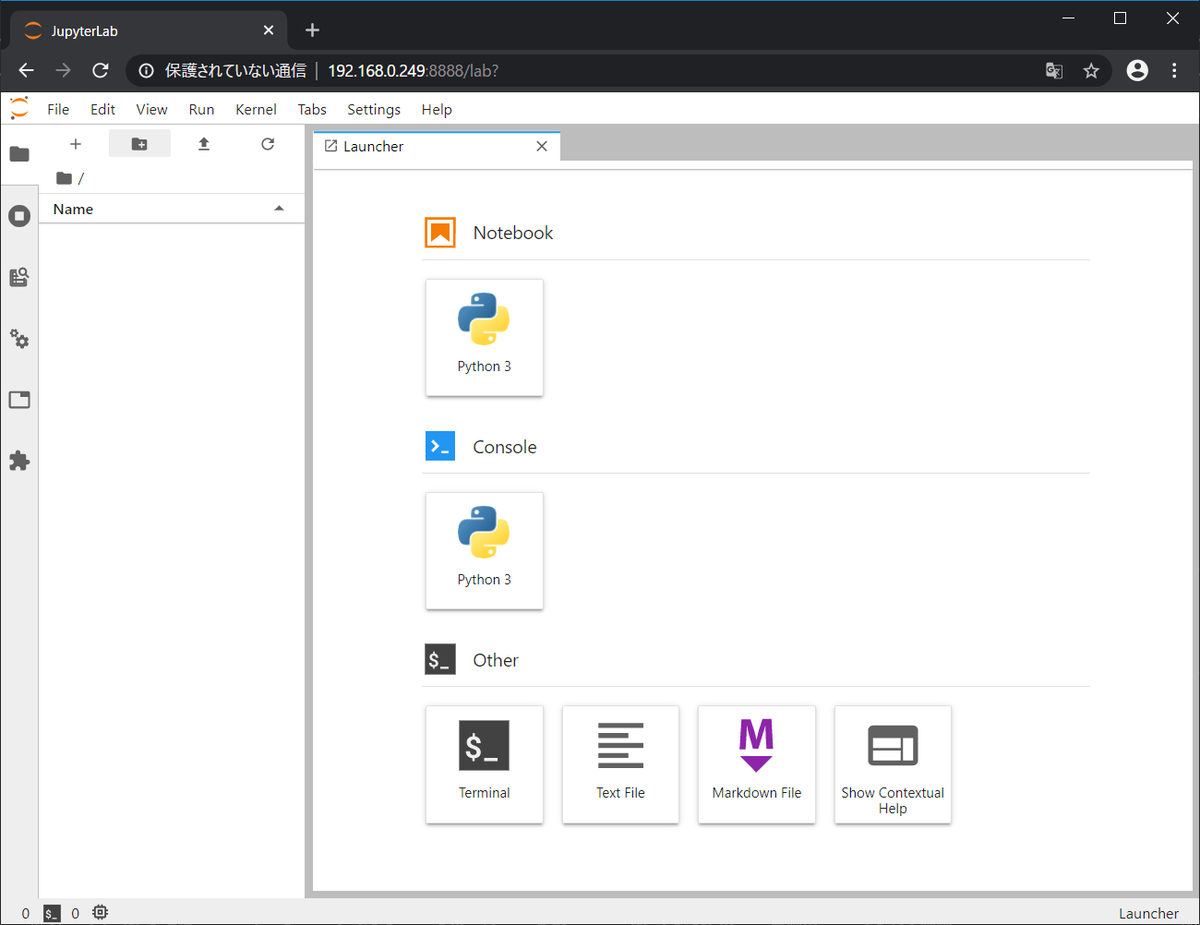Click the Notebook section heading
This screenshot has width=1200, height=925.
pos(513,233)
